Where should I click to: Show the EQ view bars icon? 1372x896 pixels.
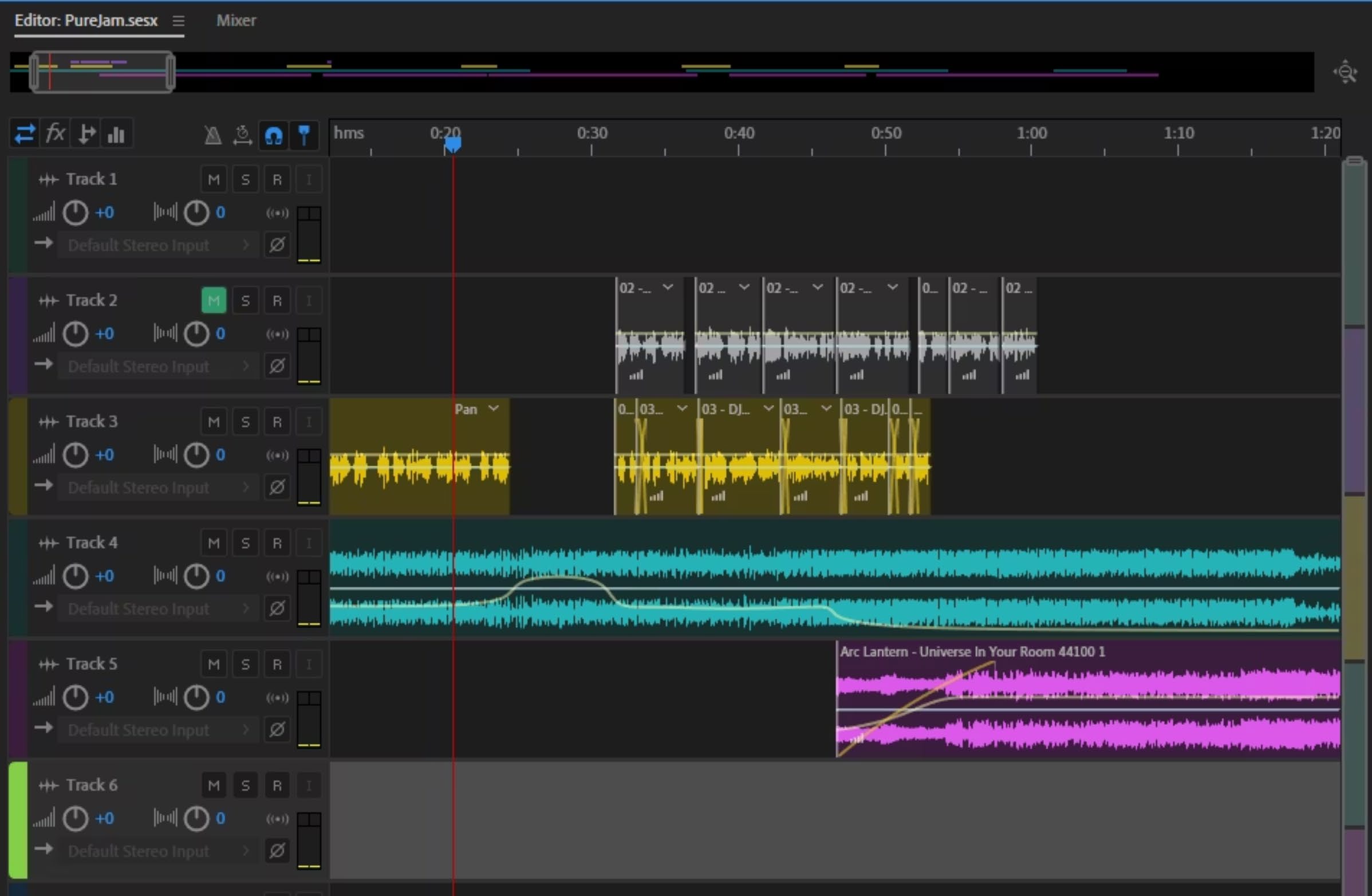click(x=116, y=134)
